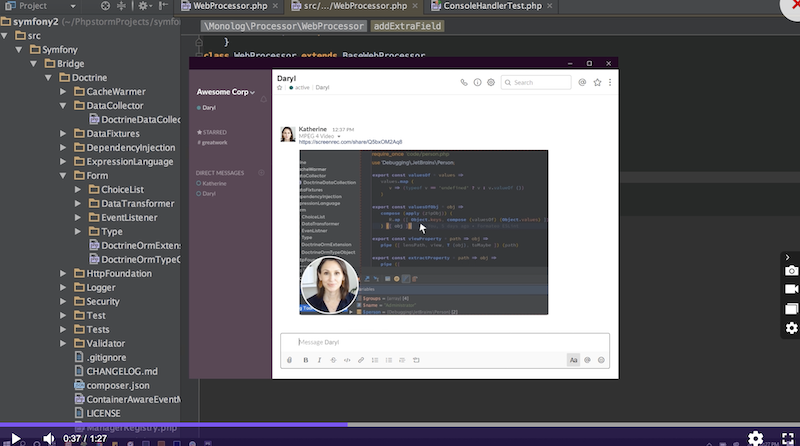Apply numbered list in message composer
Image resolution: width=800 pixels, height=446 pixels.
click(374, 360)
